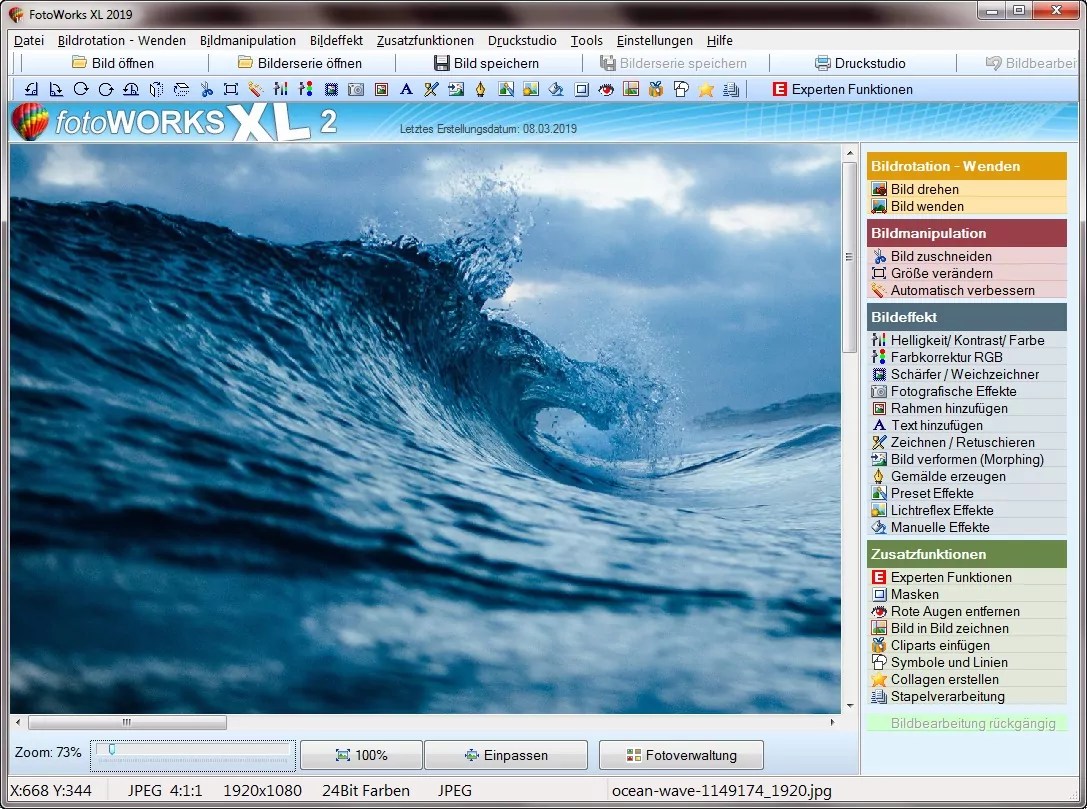Select Collagen erstellen in side panel
The width and height of the screenshot is (1087, 809).
(966, 679)
